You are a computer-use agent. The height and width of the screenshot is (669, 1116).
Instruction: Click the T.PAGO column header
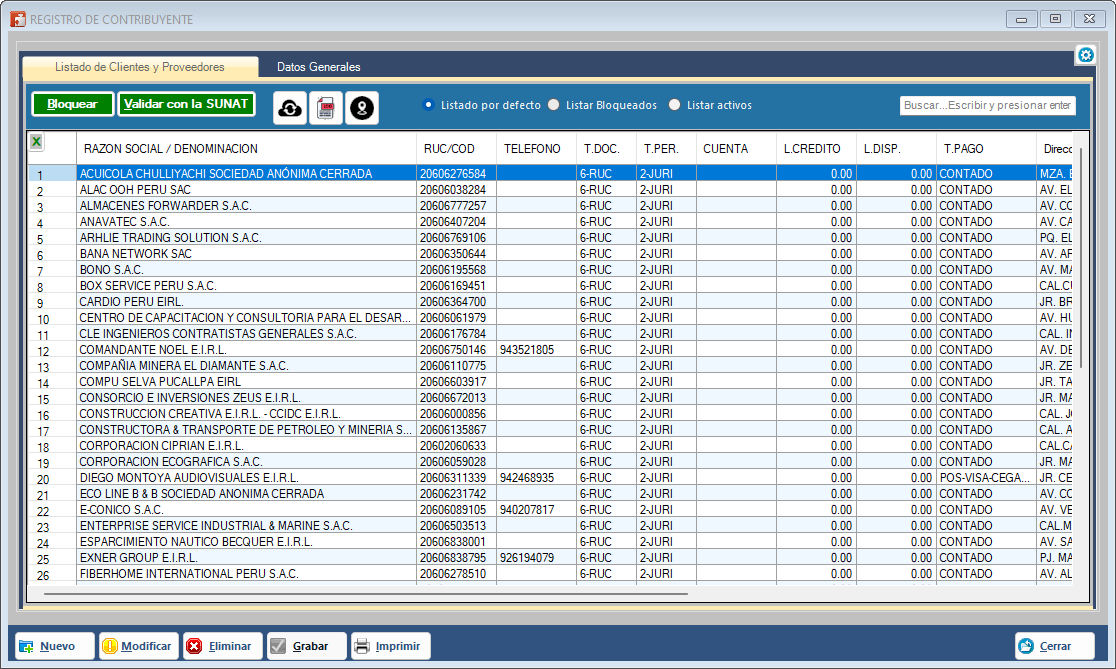(986, 149)
